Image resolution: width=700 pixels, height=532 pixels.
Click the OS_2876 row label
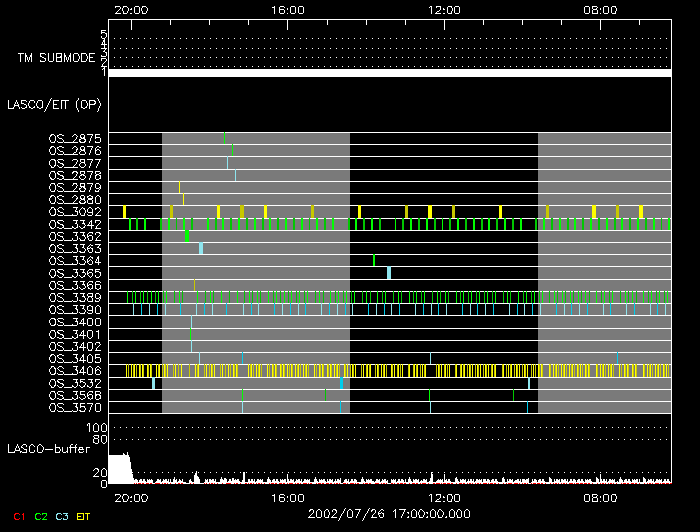75,151
